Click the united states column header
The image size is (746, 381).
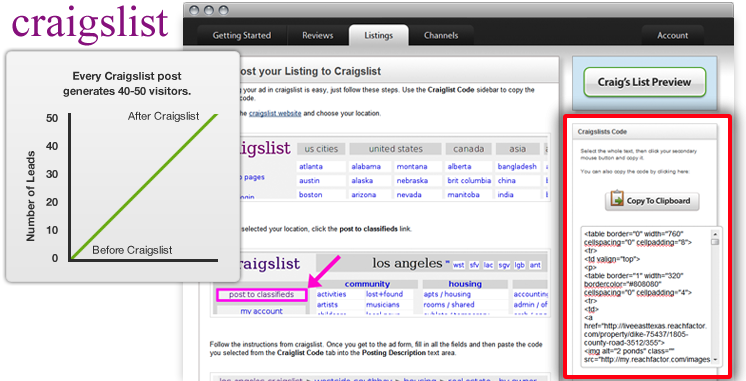pos(395,149)
